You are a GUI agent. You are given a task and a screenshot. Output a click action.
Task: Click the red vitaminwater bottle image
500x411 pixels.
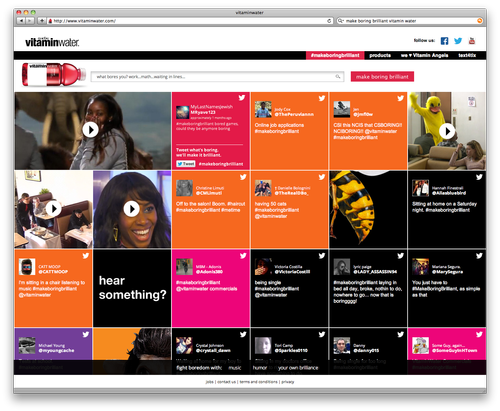tap(54, 75)
